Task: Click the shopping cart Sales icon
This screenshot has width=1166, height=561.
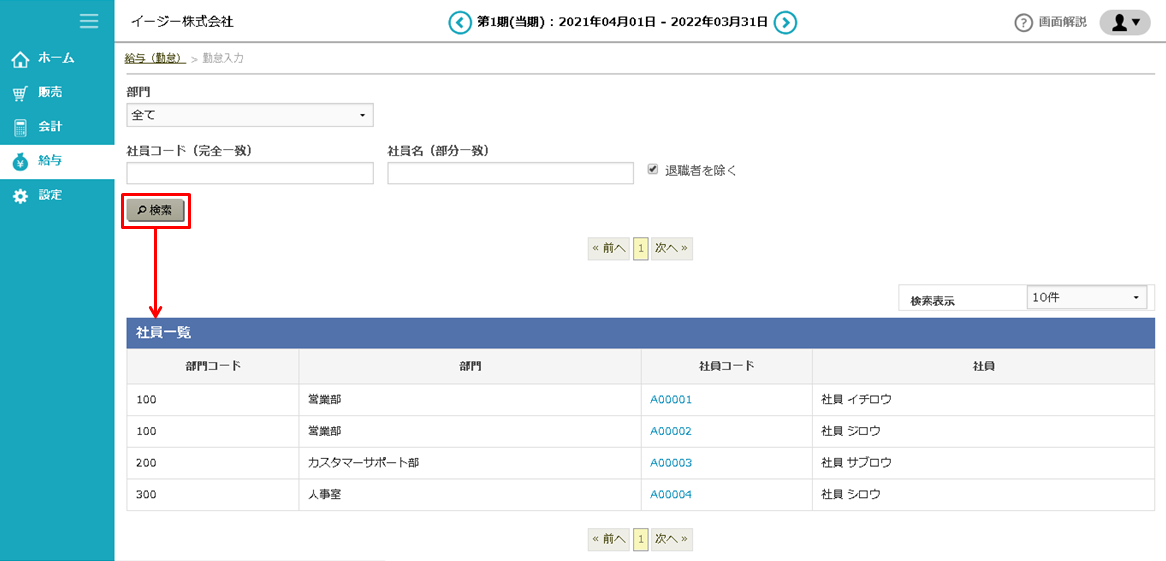Action: [20, 94]
